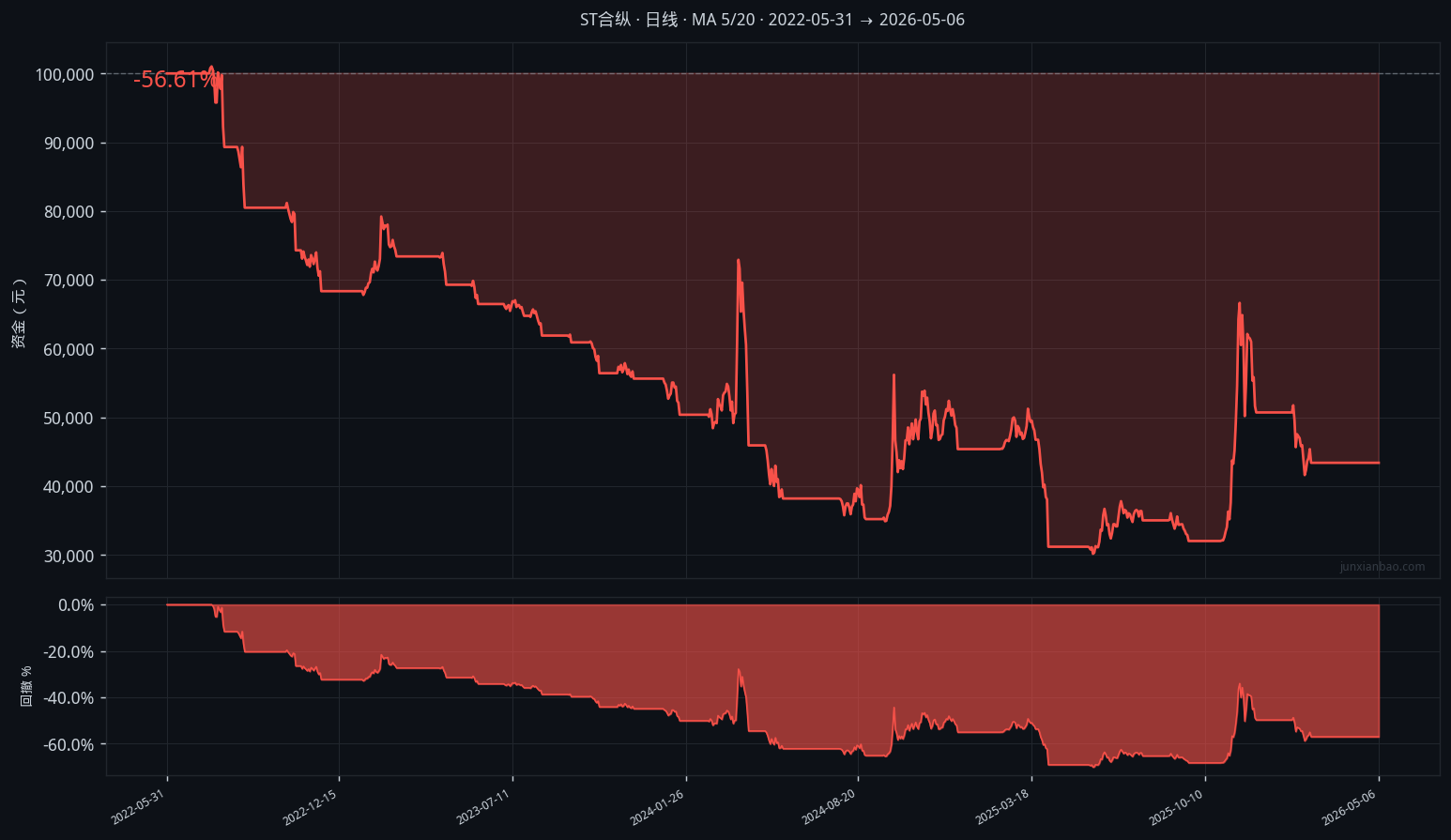Choose the 40,000 y-axis tick label

tap(69, 487)
